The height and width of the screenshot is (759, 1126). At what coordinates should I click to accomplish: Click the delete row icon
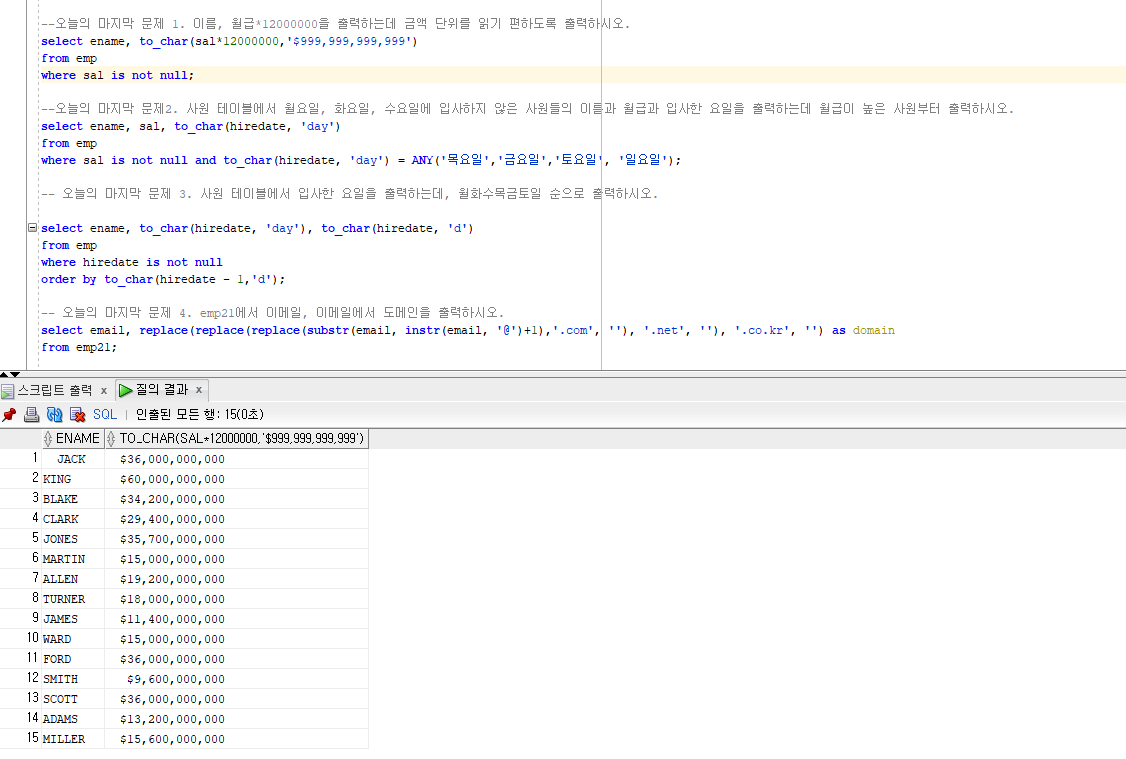[77, 414]
